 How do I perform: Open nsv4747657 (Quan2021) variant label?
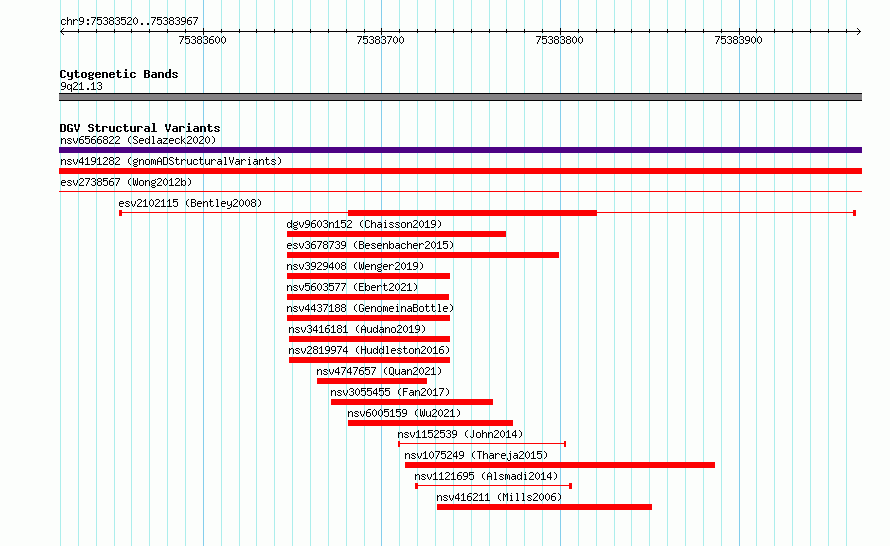click(x=379, y=371)
